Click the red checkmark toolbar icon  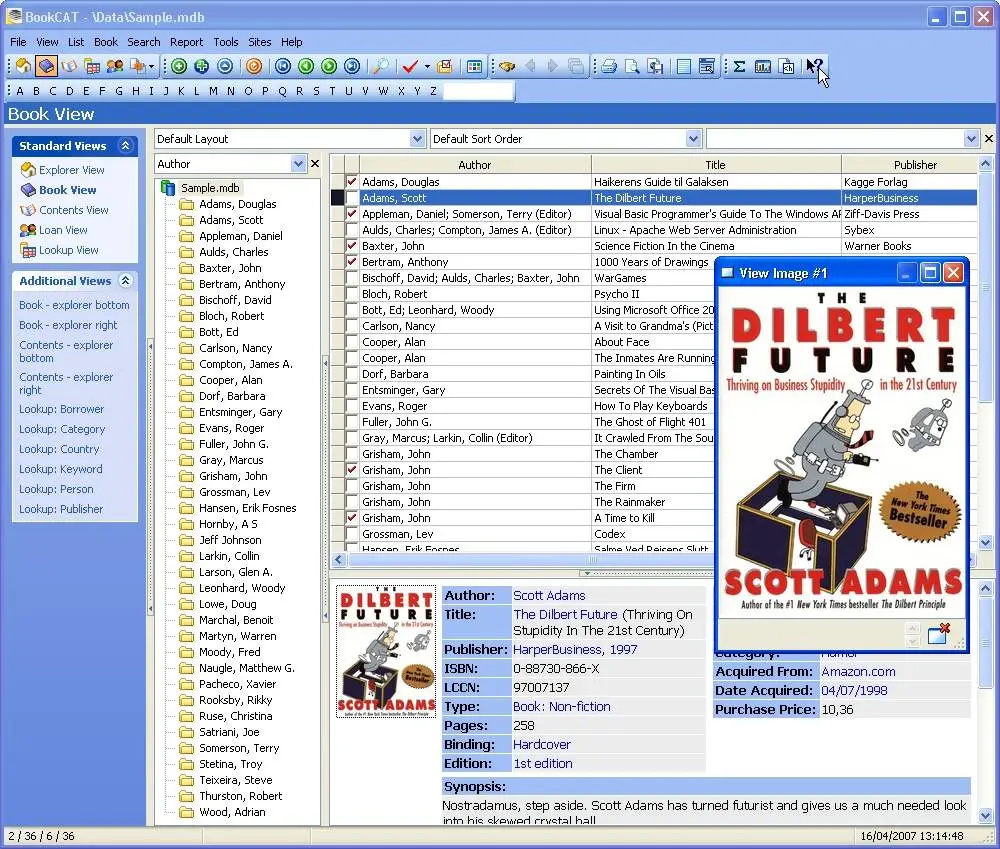(x=410, y=66)
